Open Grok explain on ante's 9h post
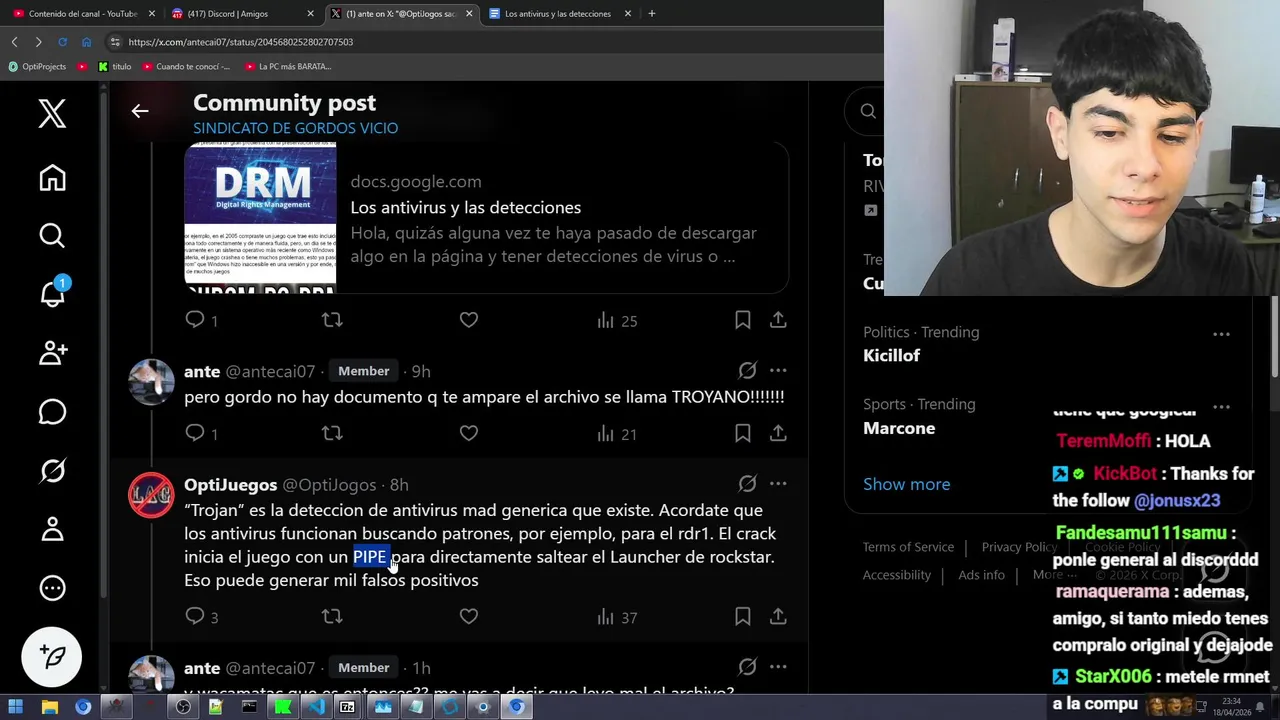Viewport: 1280px width, 720px height. pyautogui.click(x=747, y=370)
